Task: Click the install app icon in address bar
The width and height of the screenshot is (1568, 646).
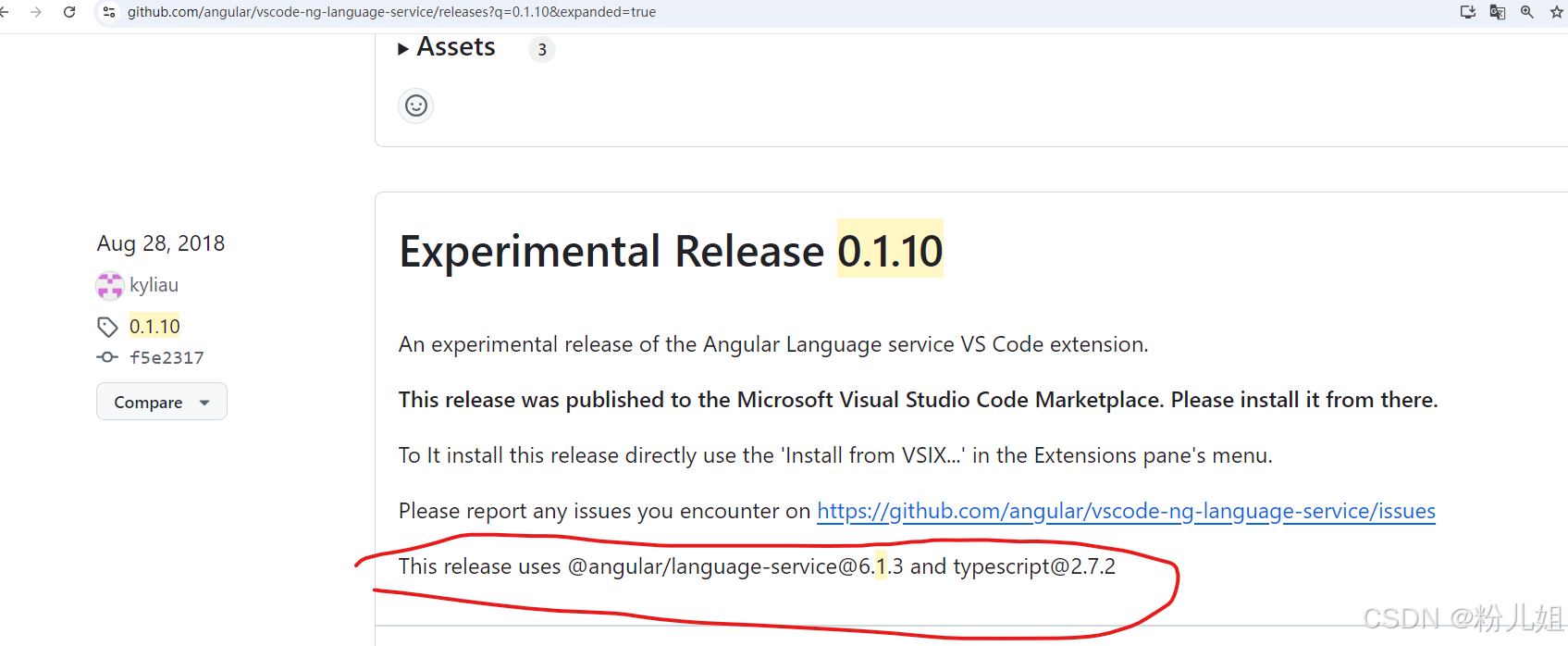Action: (1468, 12)
